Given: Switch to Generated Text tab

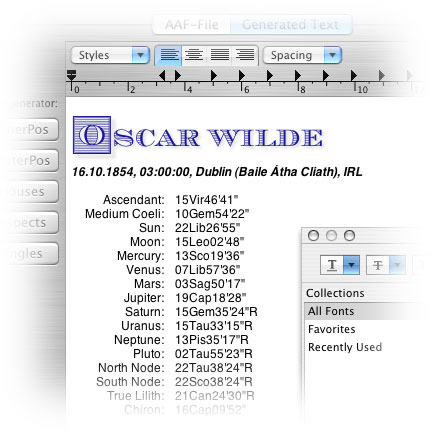Looking at the screenshot, I should click(291, 25).
